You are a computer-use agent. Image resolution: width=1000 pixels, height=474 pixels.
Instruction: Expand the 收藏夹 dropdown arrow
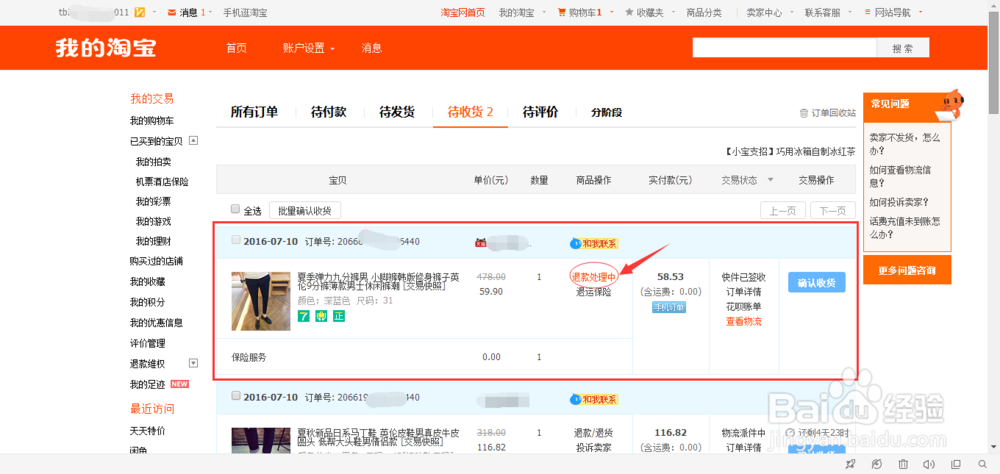673,13
